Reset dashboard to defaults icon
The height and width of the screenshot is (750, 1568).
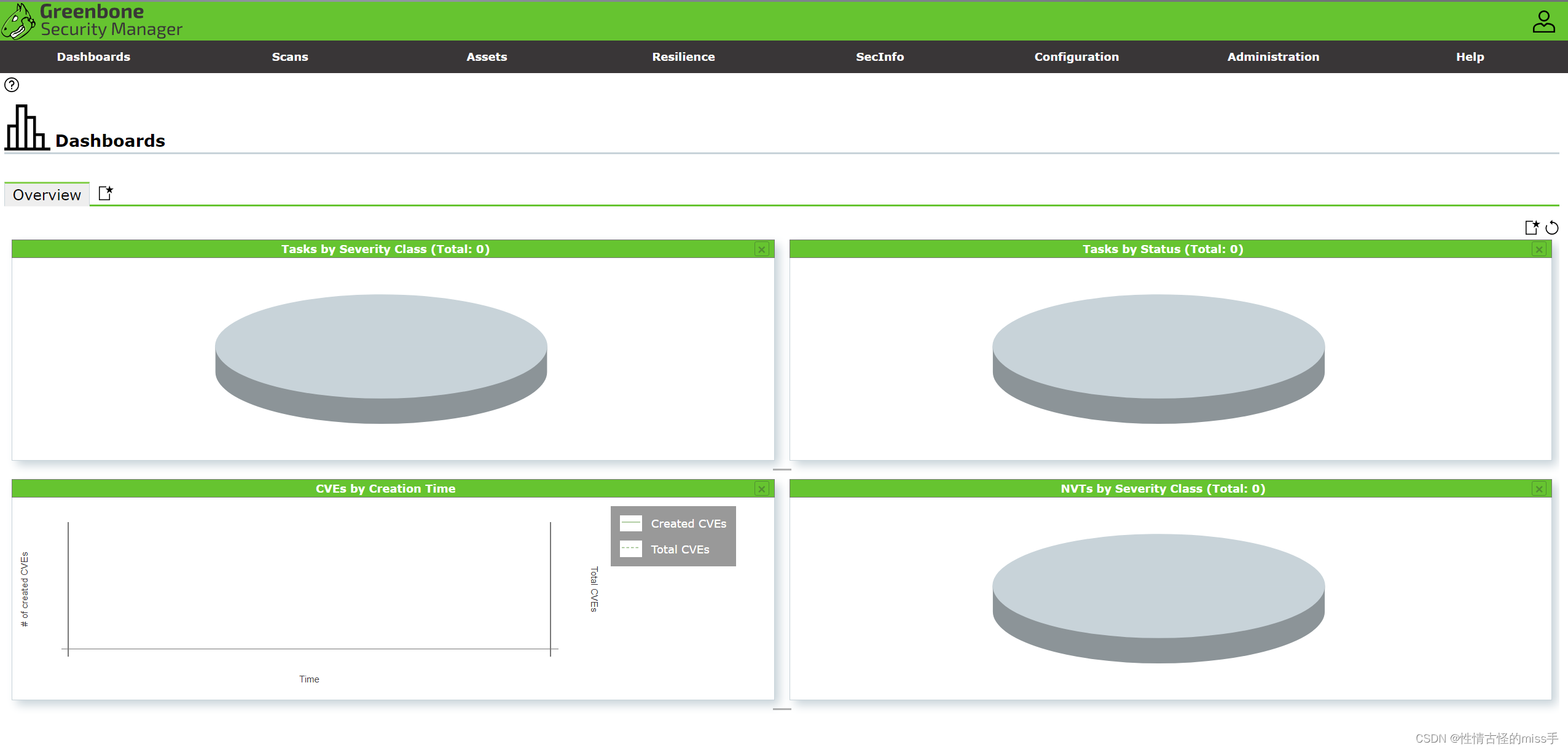[x=1551, y=228]
